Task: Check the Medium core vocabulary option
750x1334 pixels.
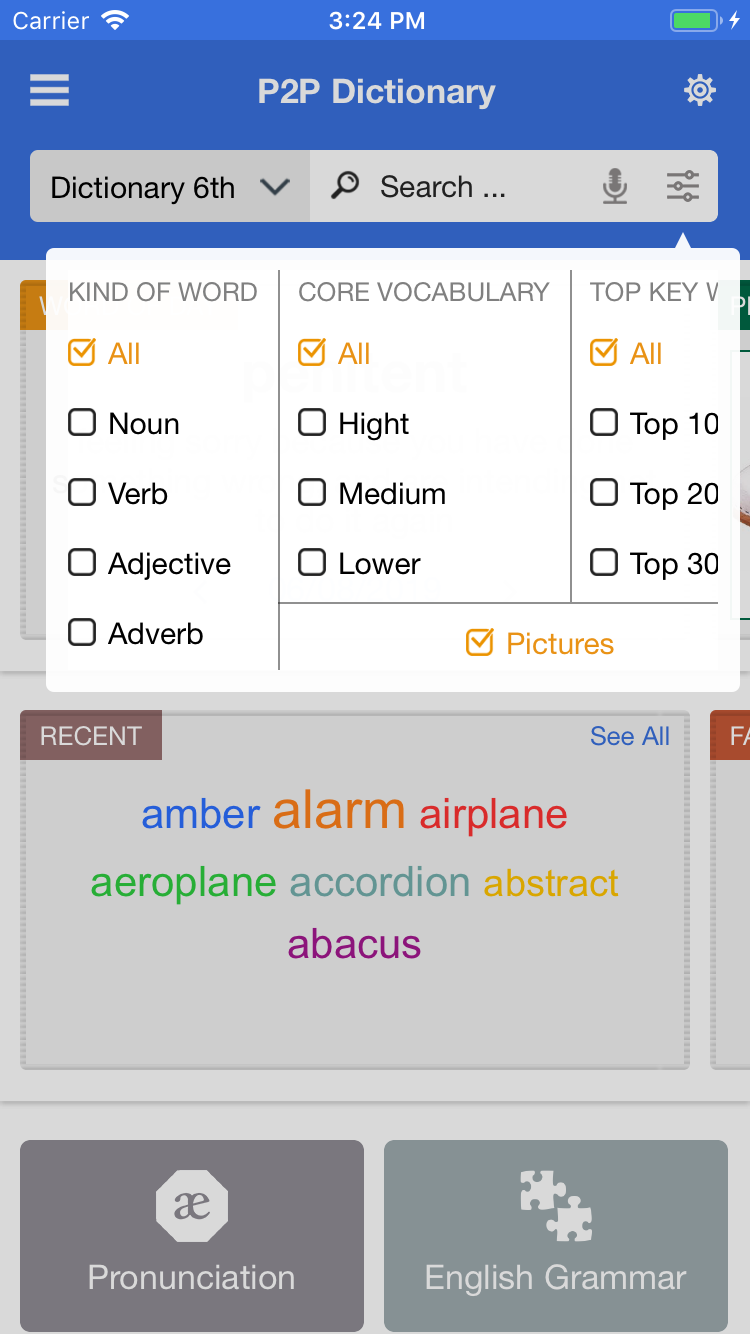Action: tap(313, 493)
